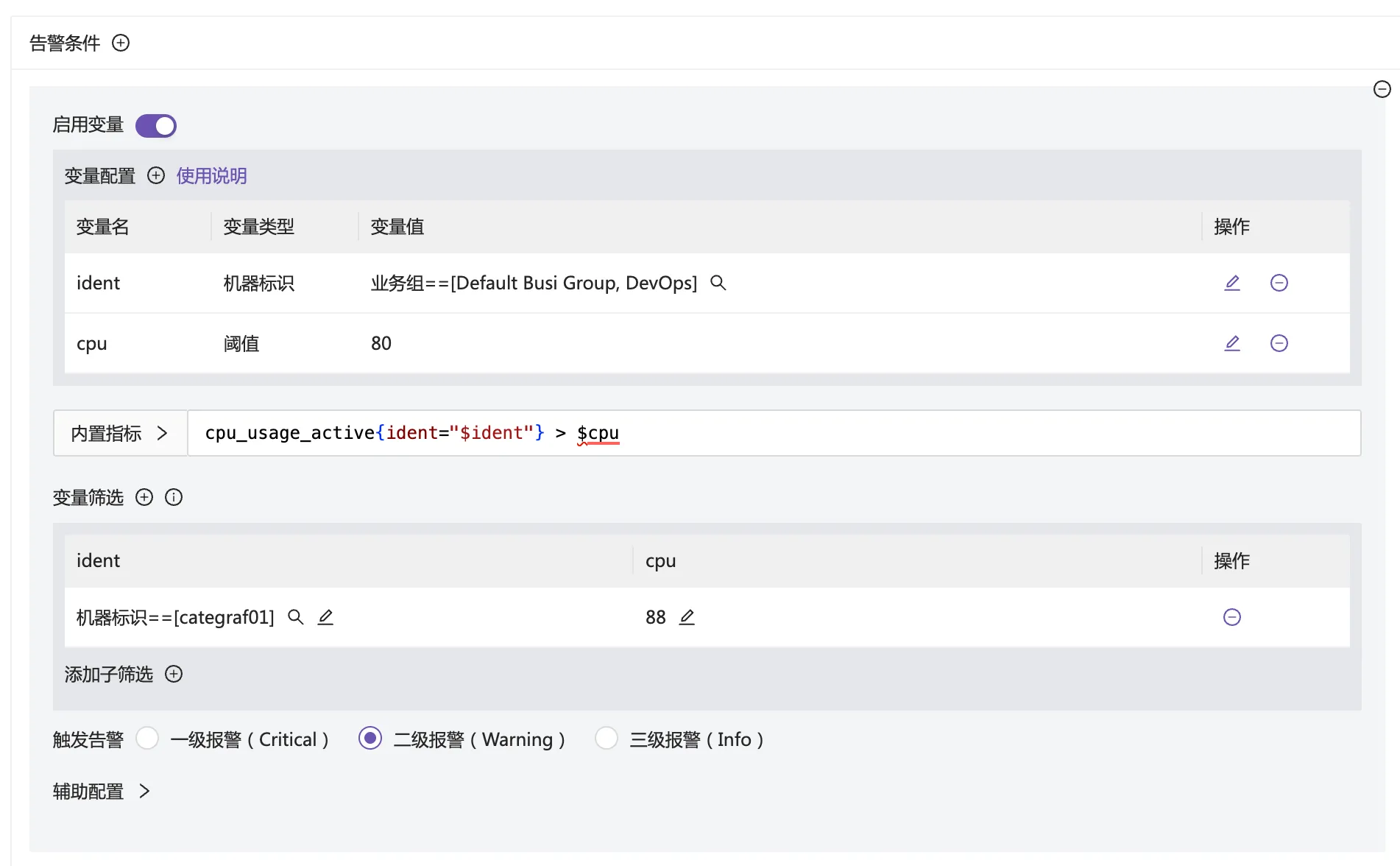Edit the ident variable row
The height and width of the screenshot is (866, 1400).
point(1231,283)
